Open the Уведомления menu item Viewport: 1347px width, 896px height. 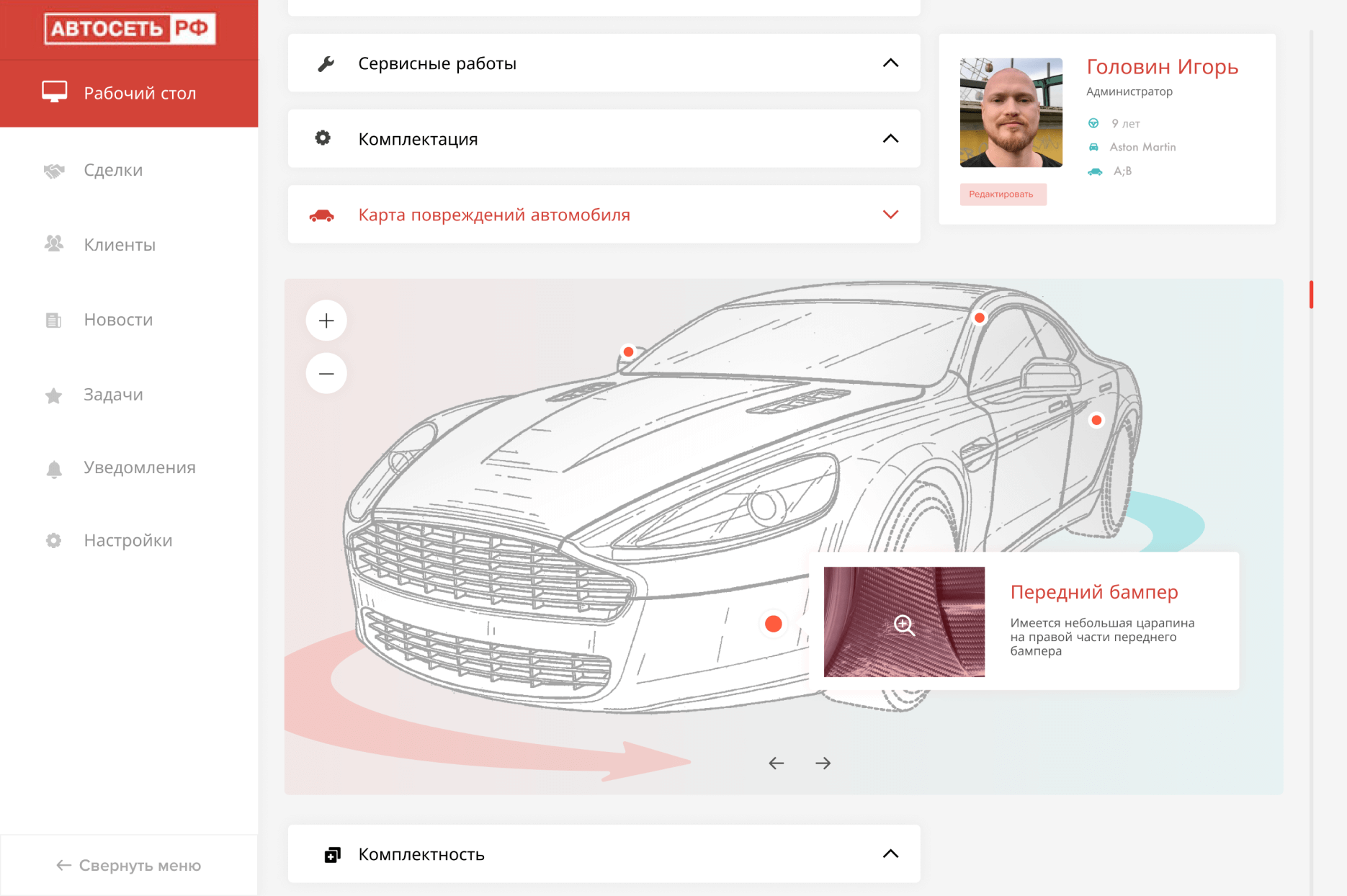pos(139,468)
